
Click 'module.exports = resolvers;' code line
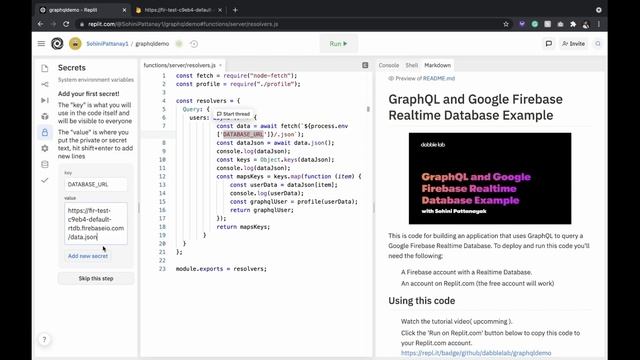(x=221, y=269)
